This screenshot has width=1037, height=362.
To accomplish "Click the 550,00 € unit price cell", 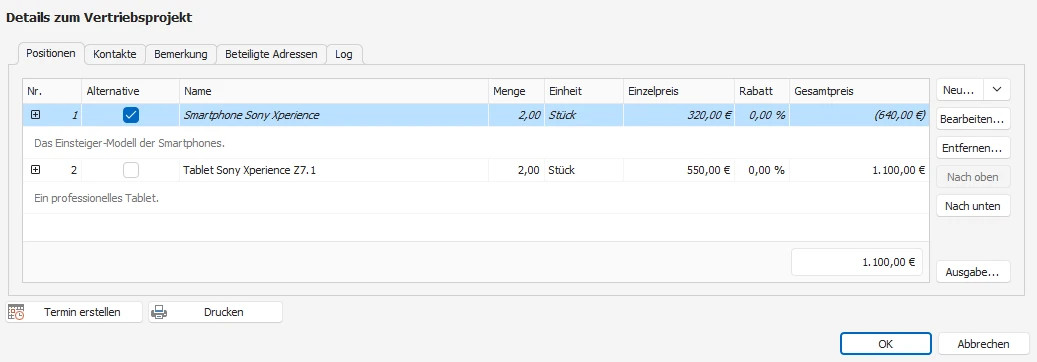I will pos(679,170).
